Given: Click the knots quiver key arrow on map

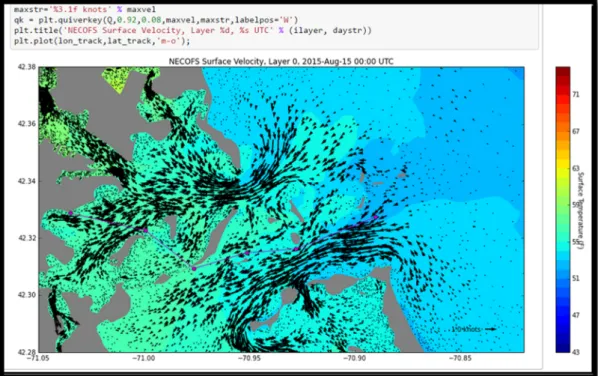Looking at the screenshot, I should click(x=490, y=329).
